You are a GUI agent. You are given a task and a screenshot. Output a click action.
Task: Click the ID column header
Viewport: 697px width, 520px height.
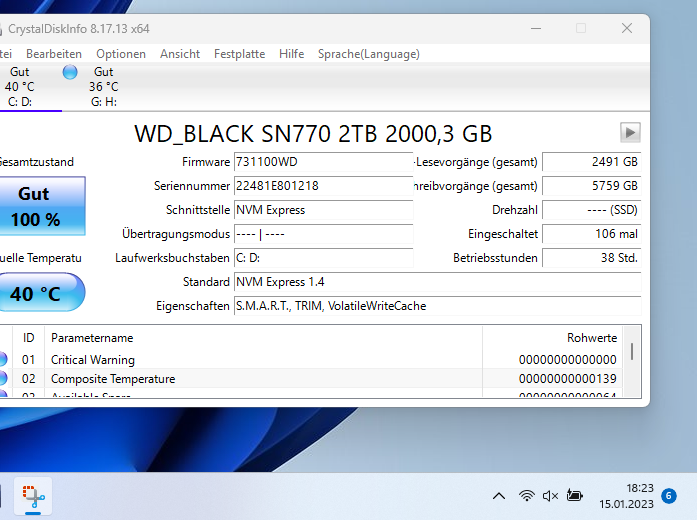tap(28, 338)
